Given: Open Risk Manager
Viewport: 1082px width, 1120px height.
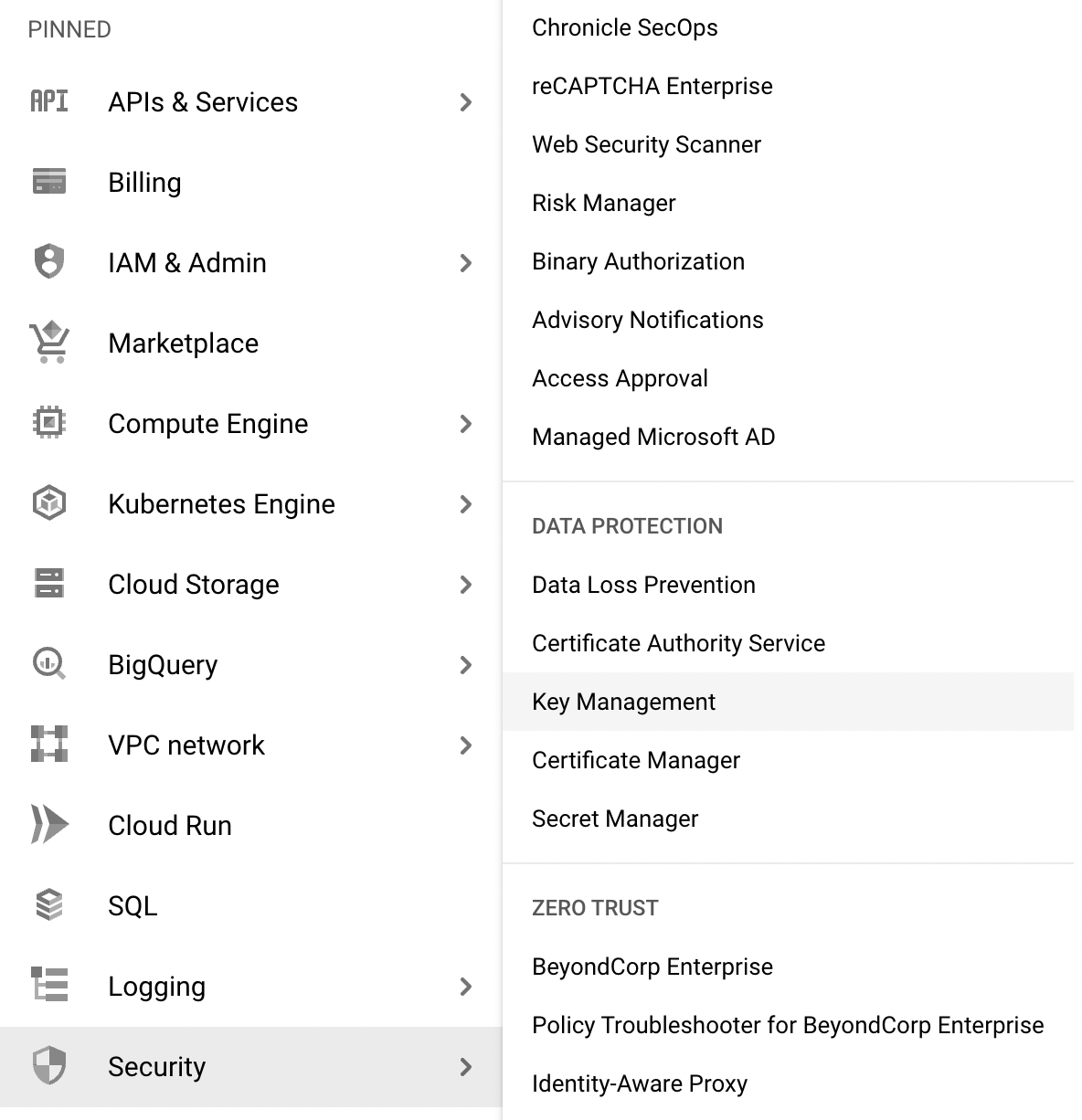Looking at the screenshot, I should pos(603,203).
